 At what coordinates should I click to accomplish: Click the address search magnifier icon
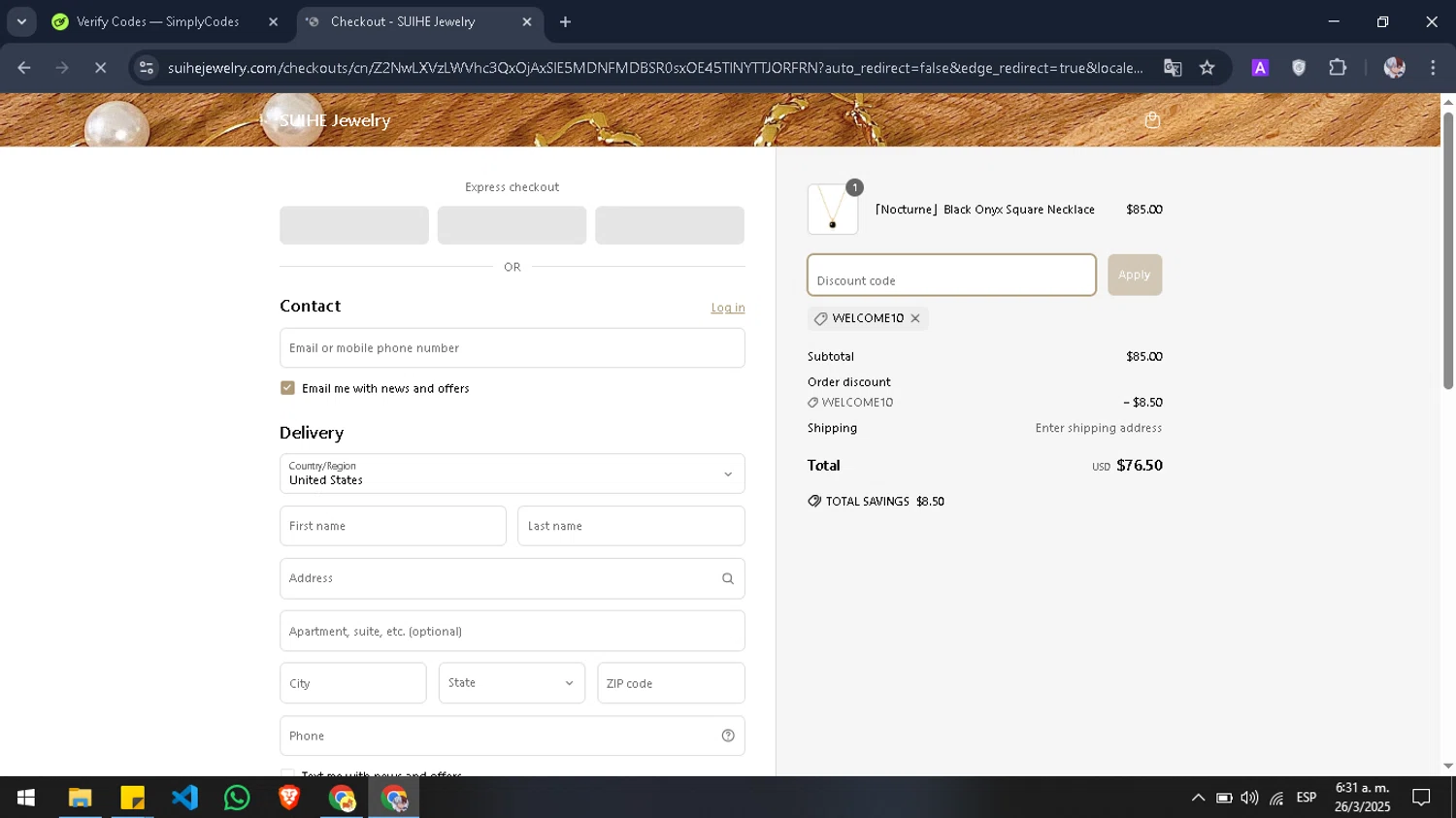coord(728,578)
